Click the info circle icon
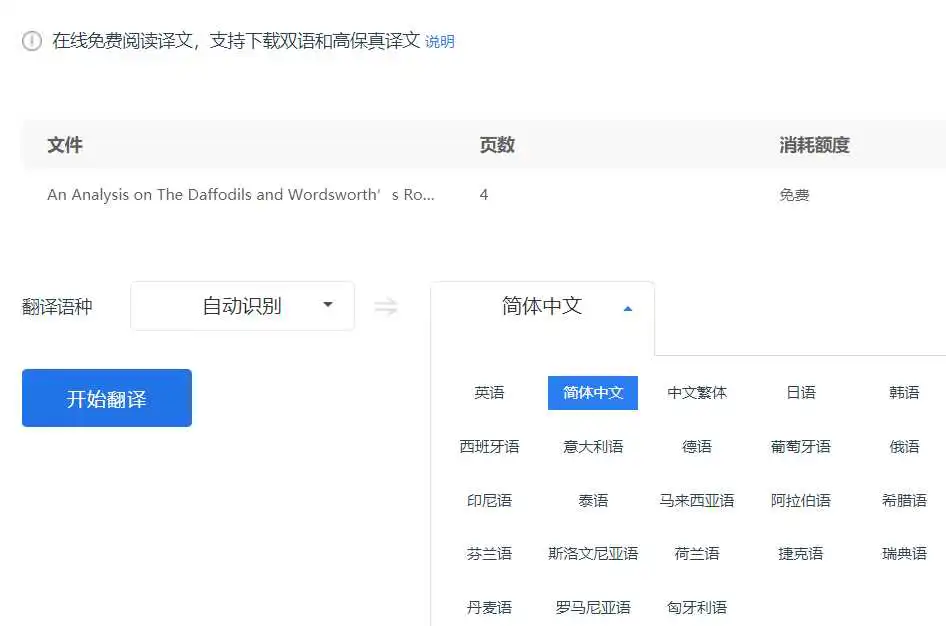Viewport: 946px width, 626px height. (x=32, y=41)
